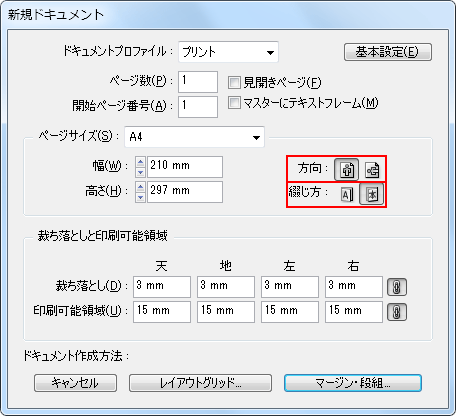Click the 方向 label

pos(313,168)
